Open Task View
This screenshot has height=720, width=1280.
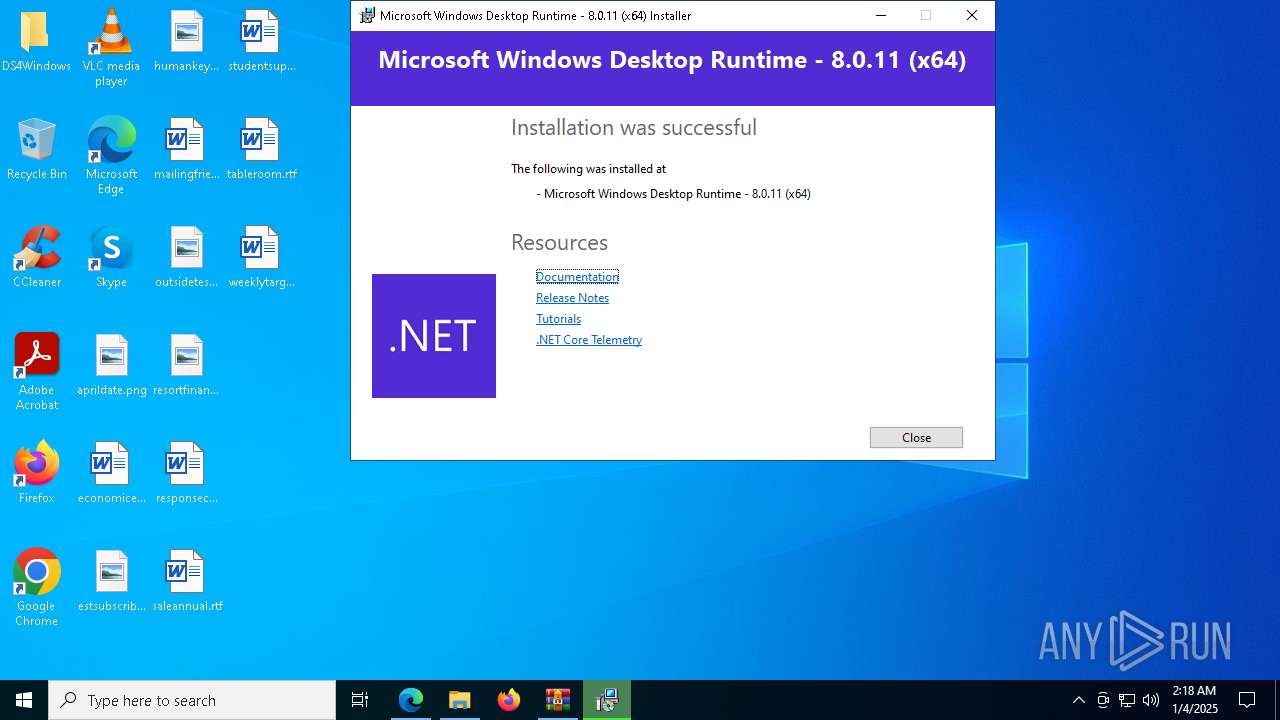(360, 700)
